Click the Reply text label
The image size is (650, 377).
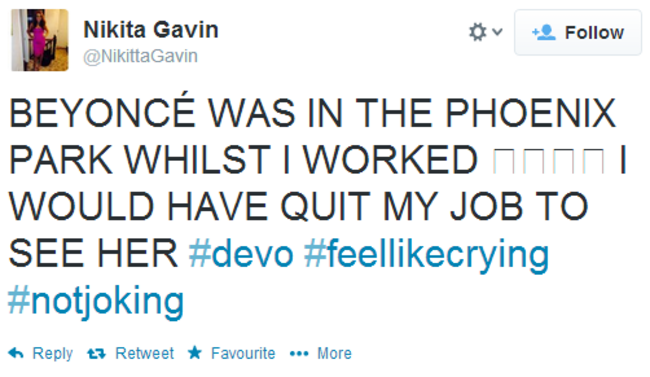53,354
